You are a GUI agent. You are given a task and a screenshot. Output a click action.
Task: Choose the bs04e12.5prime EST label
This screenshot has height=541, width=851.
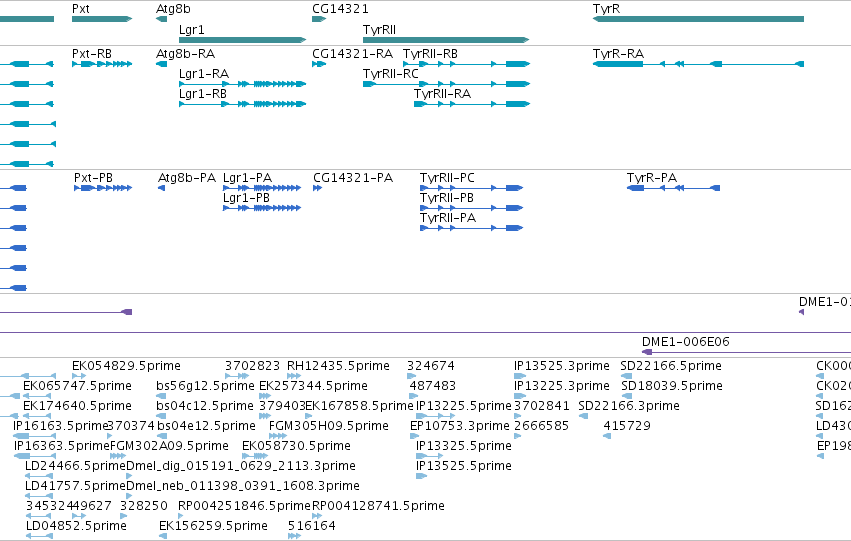(x=206, y=426)
